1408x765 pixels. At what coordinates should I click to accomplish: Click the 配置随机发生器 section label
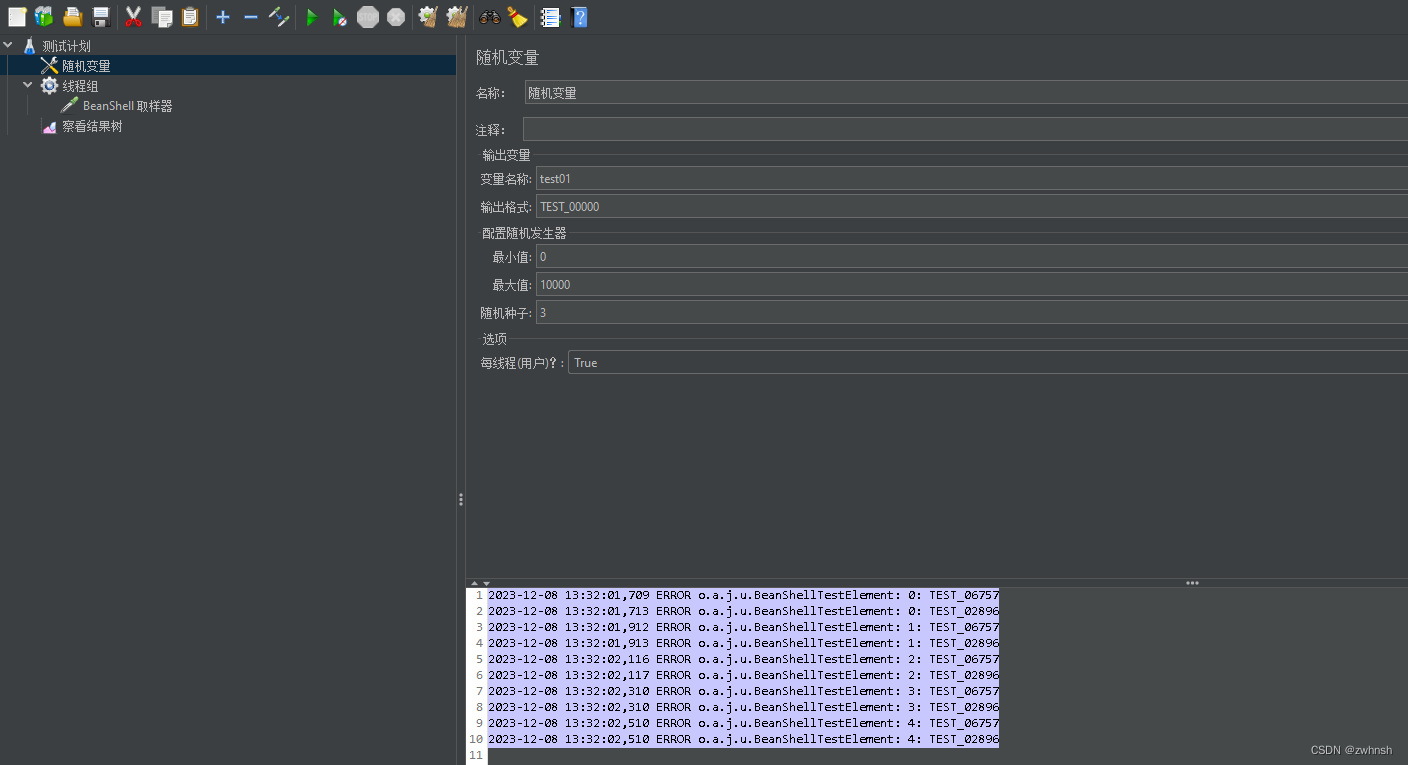tap(524, 233)
